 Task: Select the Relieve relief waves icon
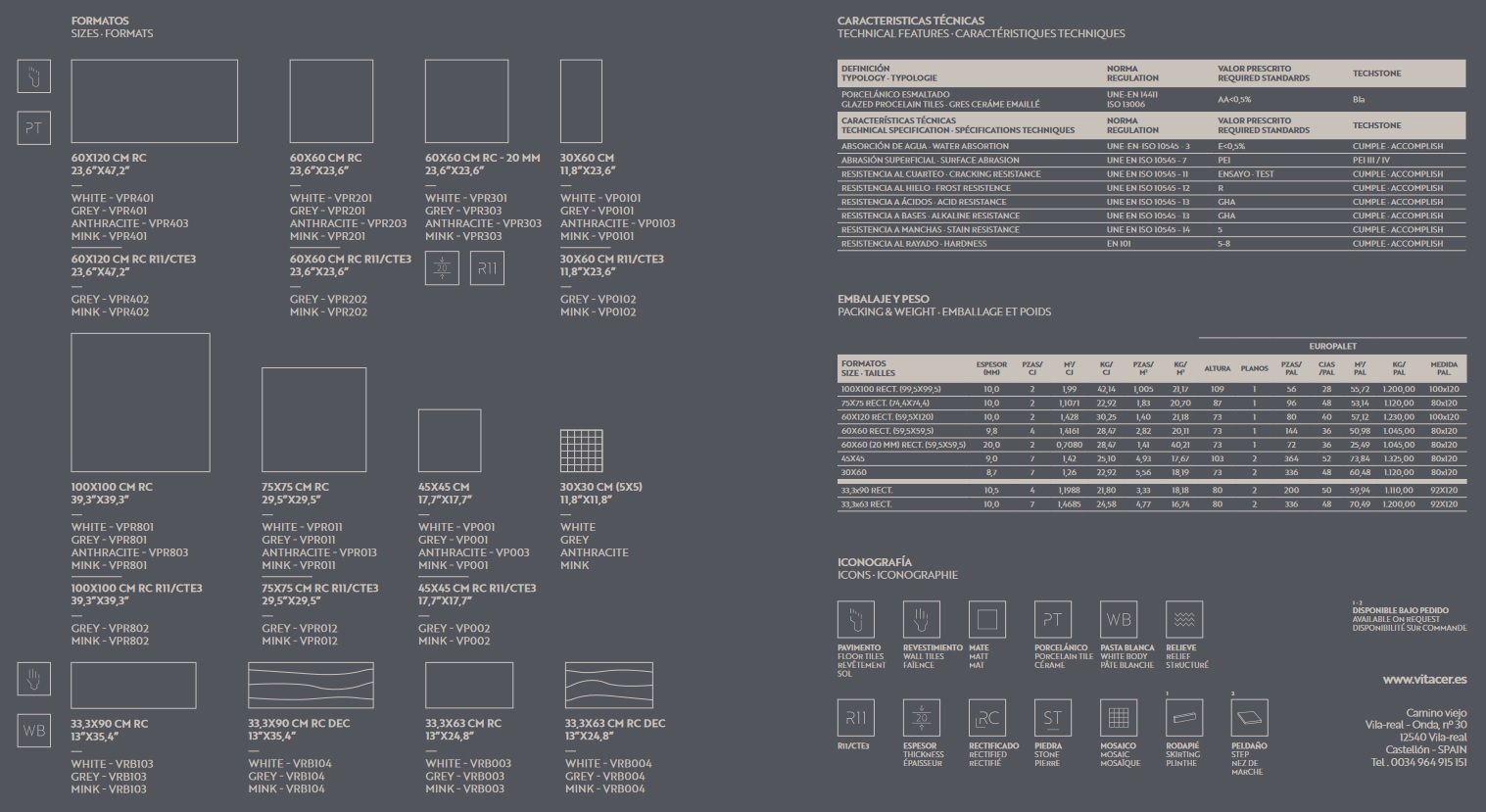click(x=1183, y=619)
